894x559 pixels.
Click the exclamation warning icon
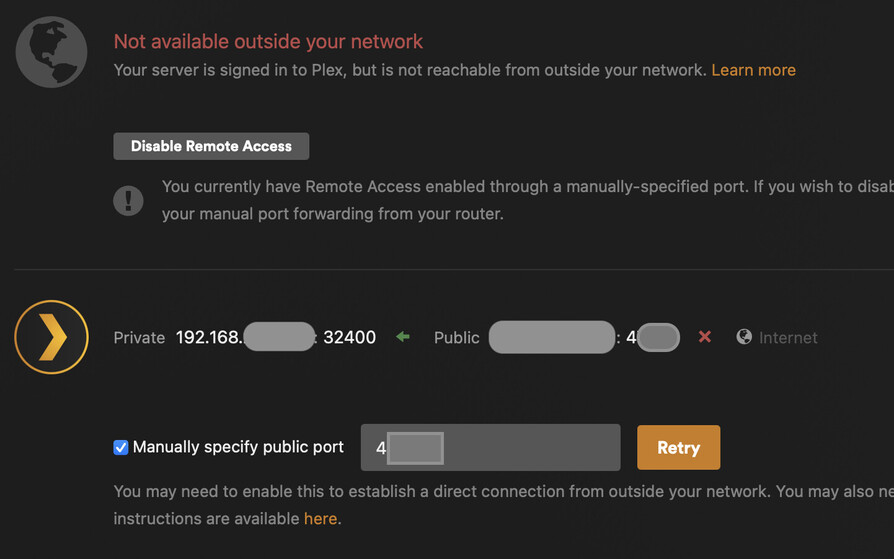[128, 200]
